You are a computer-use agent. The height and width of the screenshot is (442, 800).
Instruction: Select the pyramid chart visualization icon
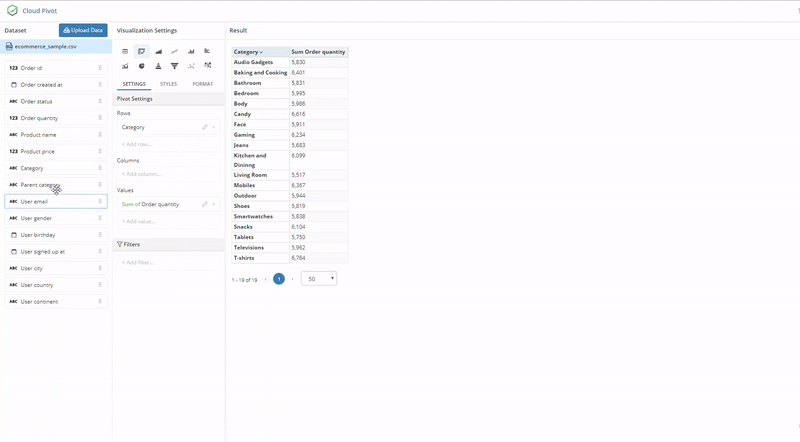158,66
